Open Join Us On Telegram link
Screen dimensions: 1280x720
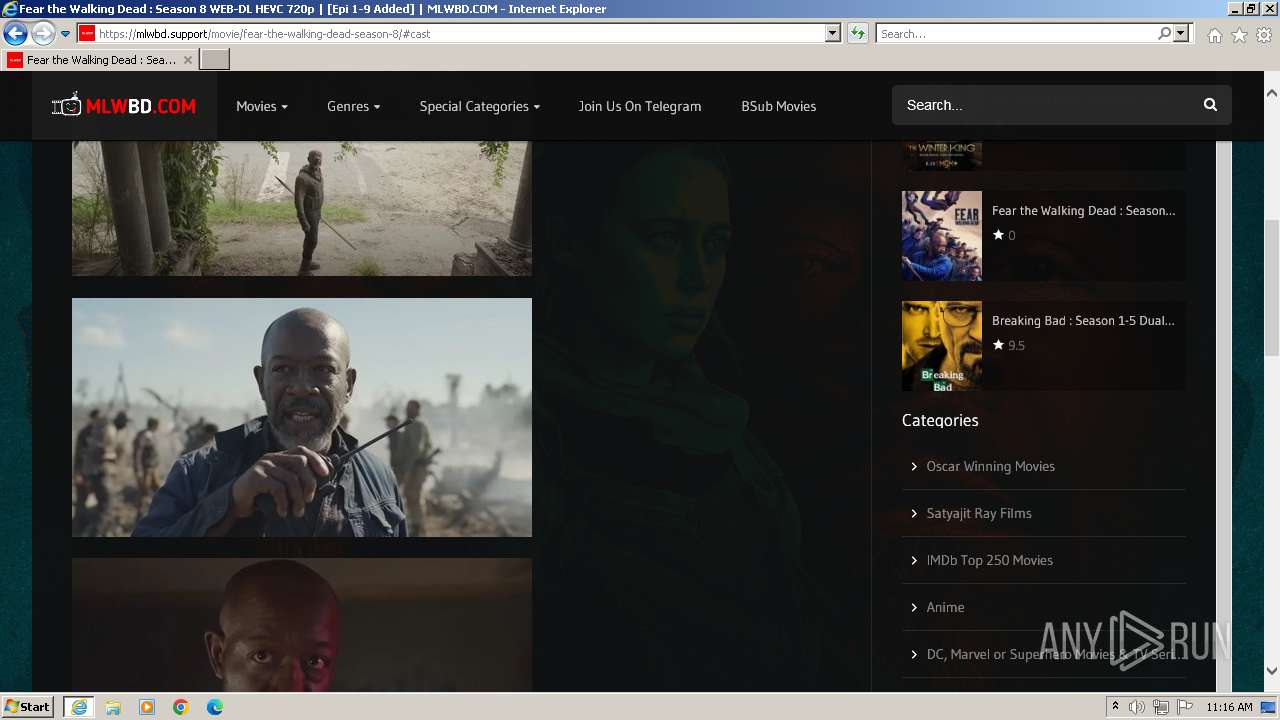point(640,106)
